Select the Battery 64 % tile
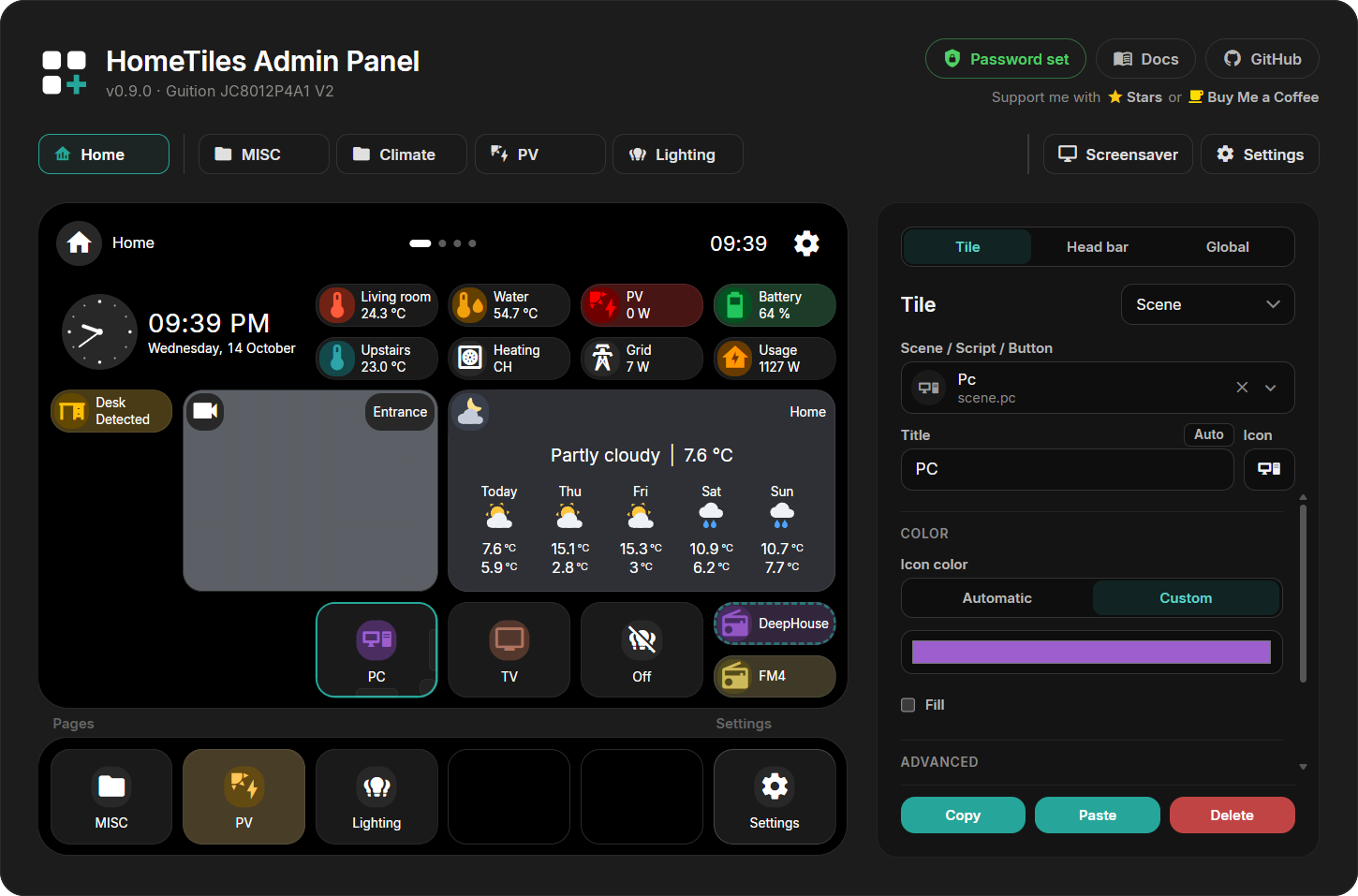1358x896 pixels. pos(775,305)
